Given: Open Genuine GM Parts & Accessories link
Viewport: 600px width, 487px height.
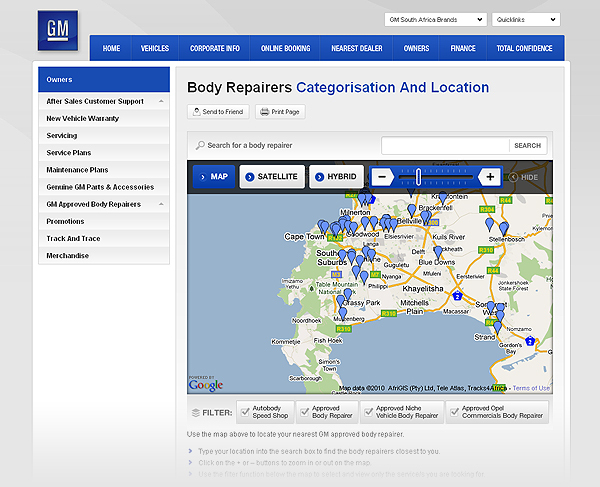Looking at the screenshot, I should coord(104,187).
